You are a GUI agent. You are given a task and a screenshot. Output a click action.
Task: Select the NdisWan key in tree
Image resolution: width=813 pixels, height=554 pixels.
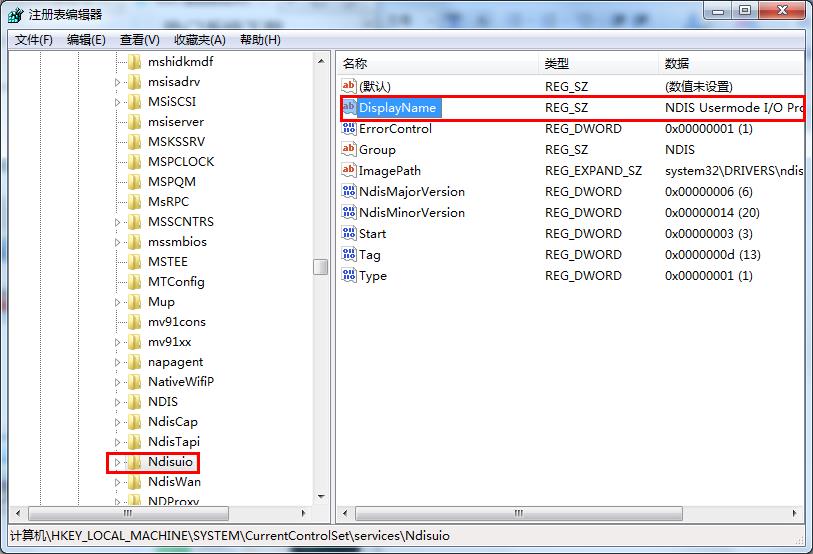click(x=174, y=482)
